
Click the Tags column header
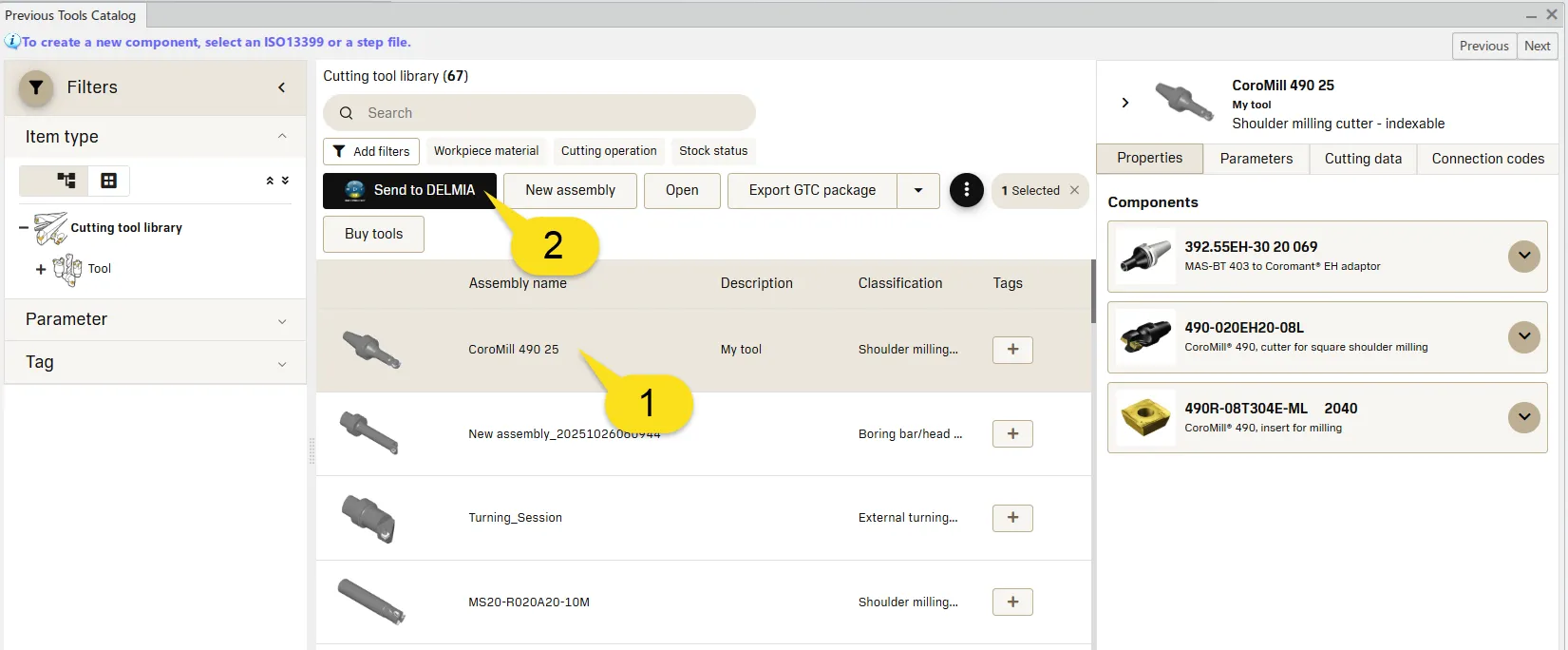pyautogui.click(x=1008, y=283)
